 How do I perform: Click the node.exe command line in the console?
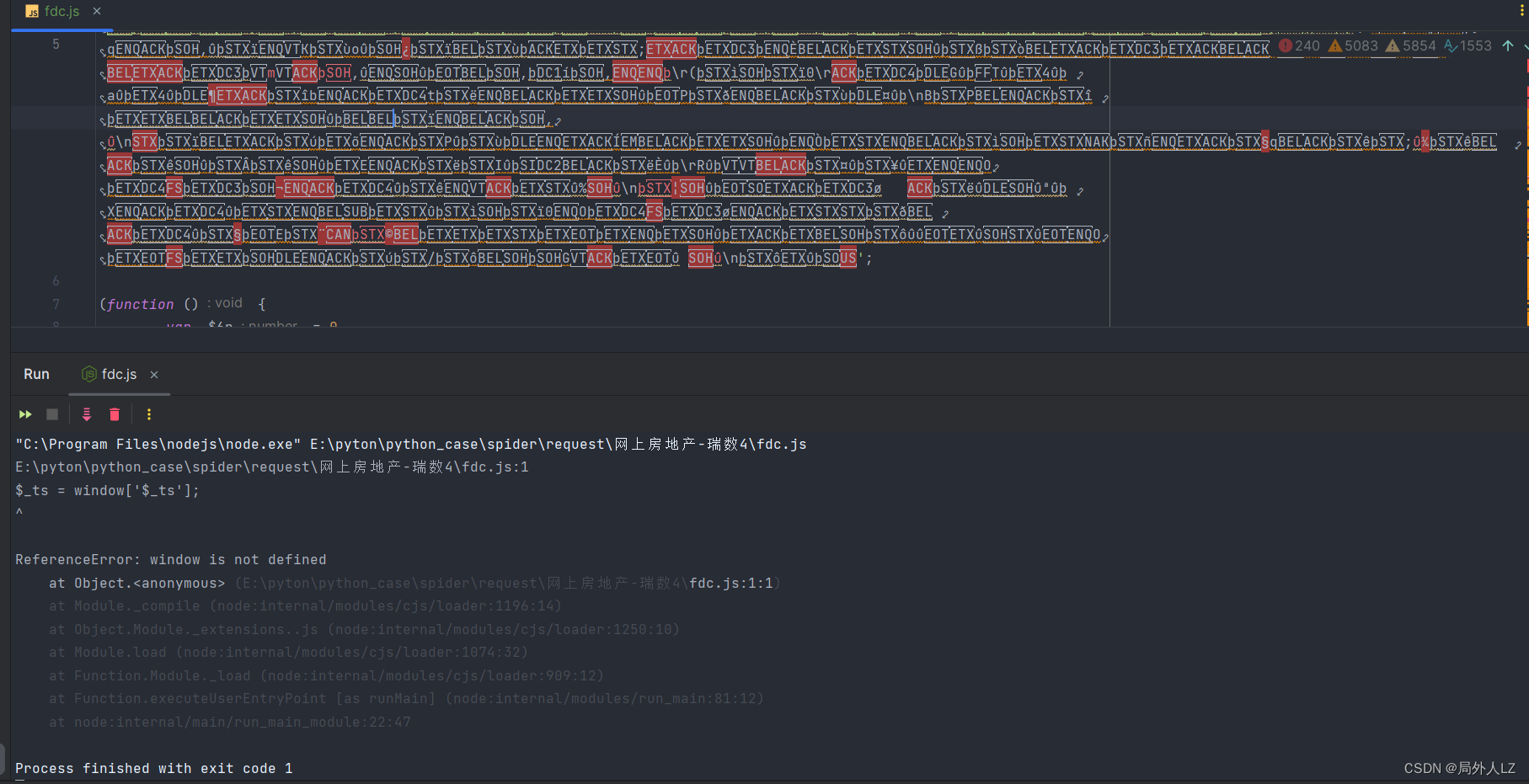[411, 444]
